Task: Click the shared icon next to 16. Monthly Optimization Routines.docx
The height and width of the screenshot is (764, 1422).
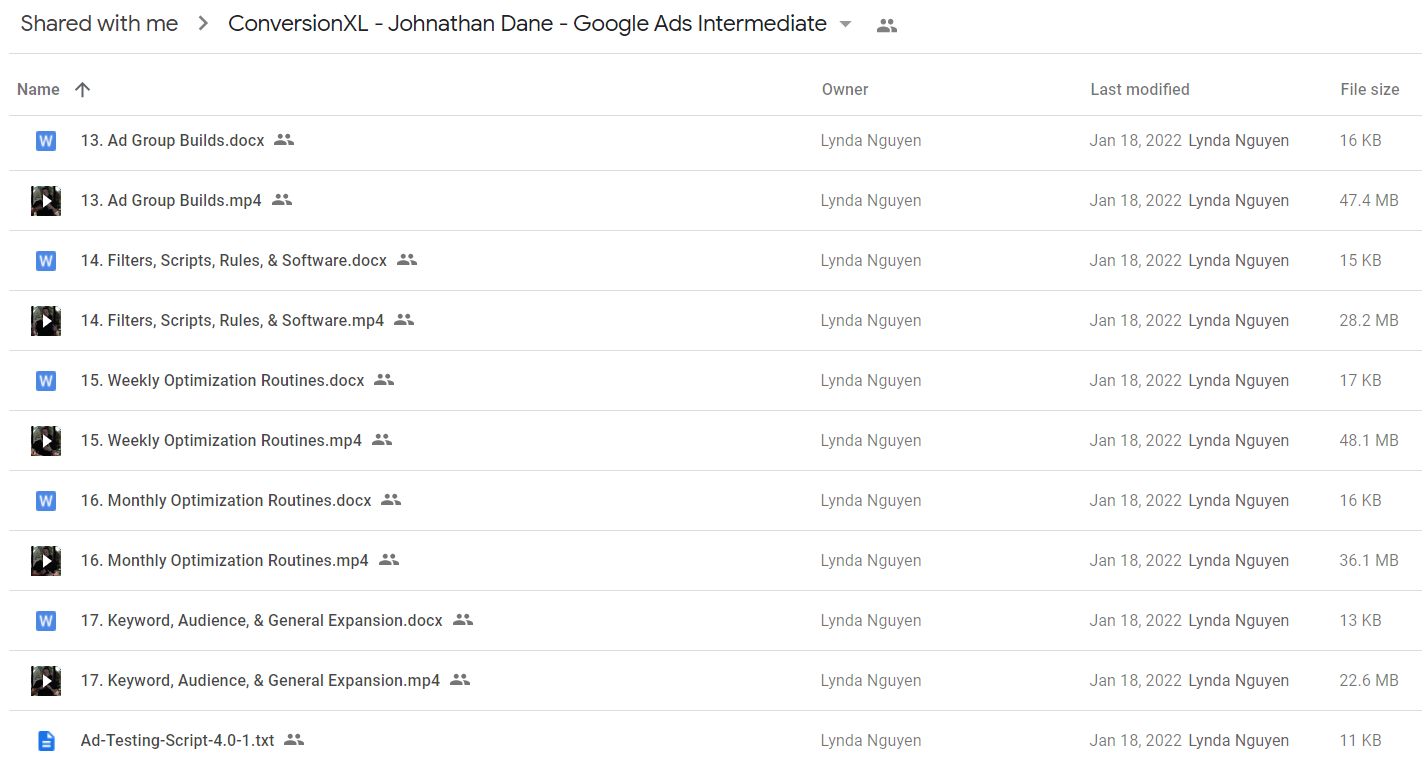Action: (391, 500)
